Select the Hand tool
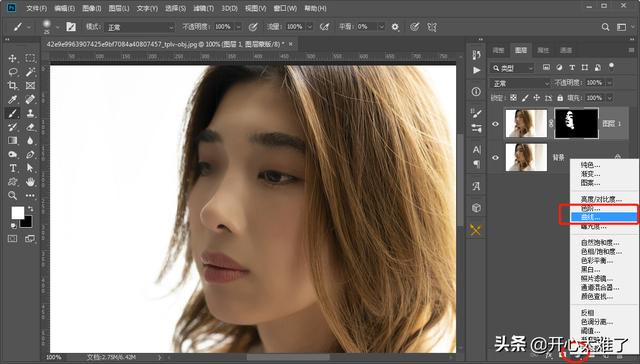 pos(30,182)
